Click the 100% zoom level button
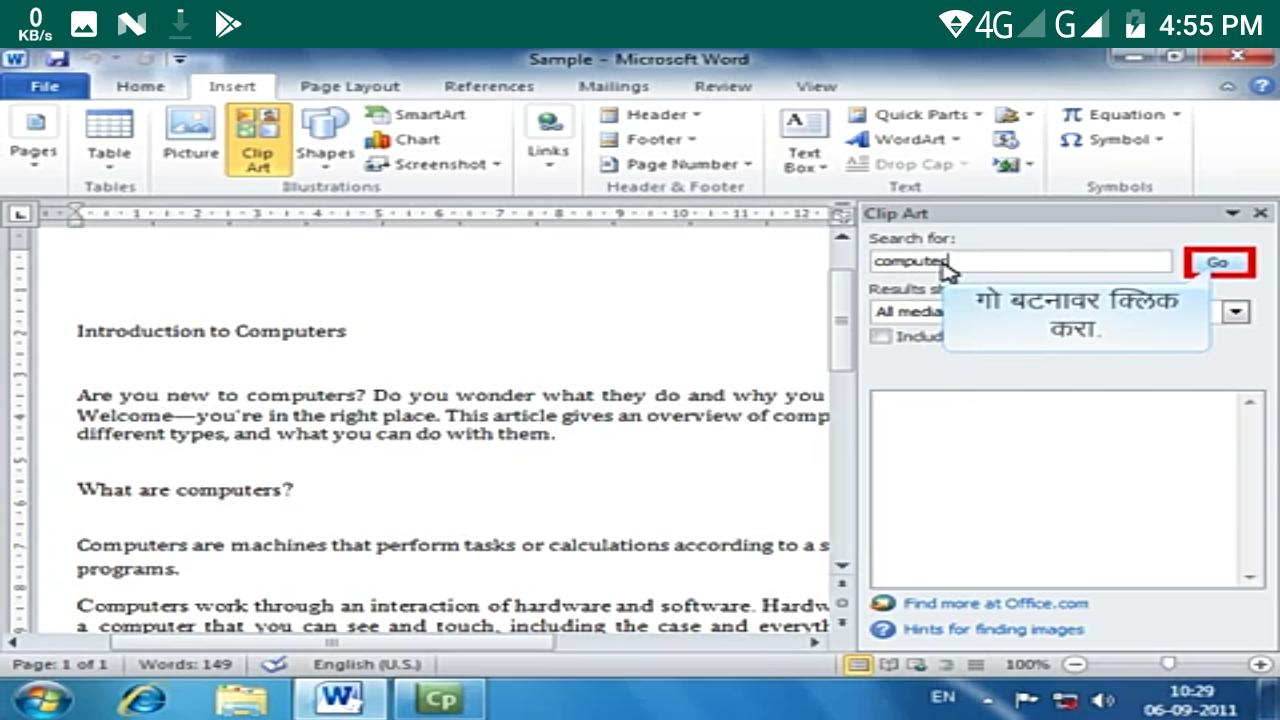 1027,664
